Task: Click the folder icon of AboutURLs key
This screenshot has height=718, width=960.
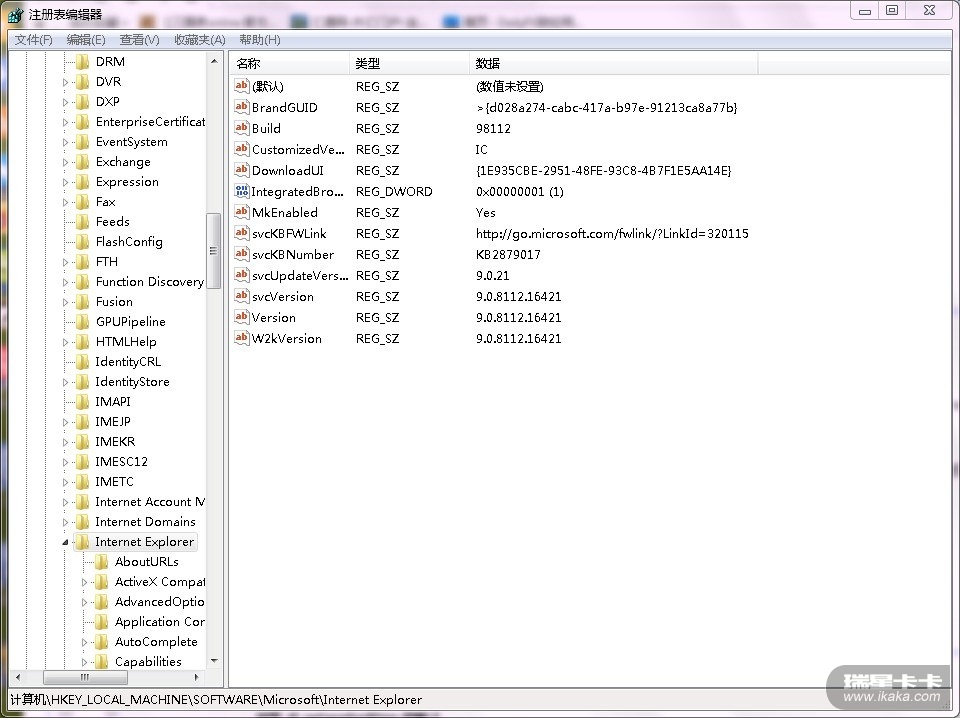Action: click(102, 561)
